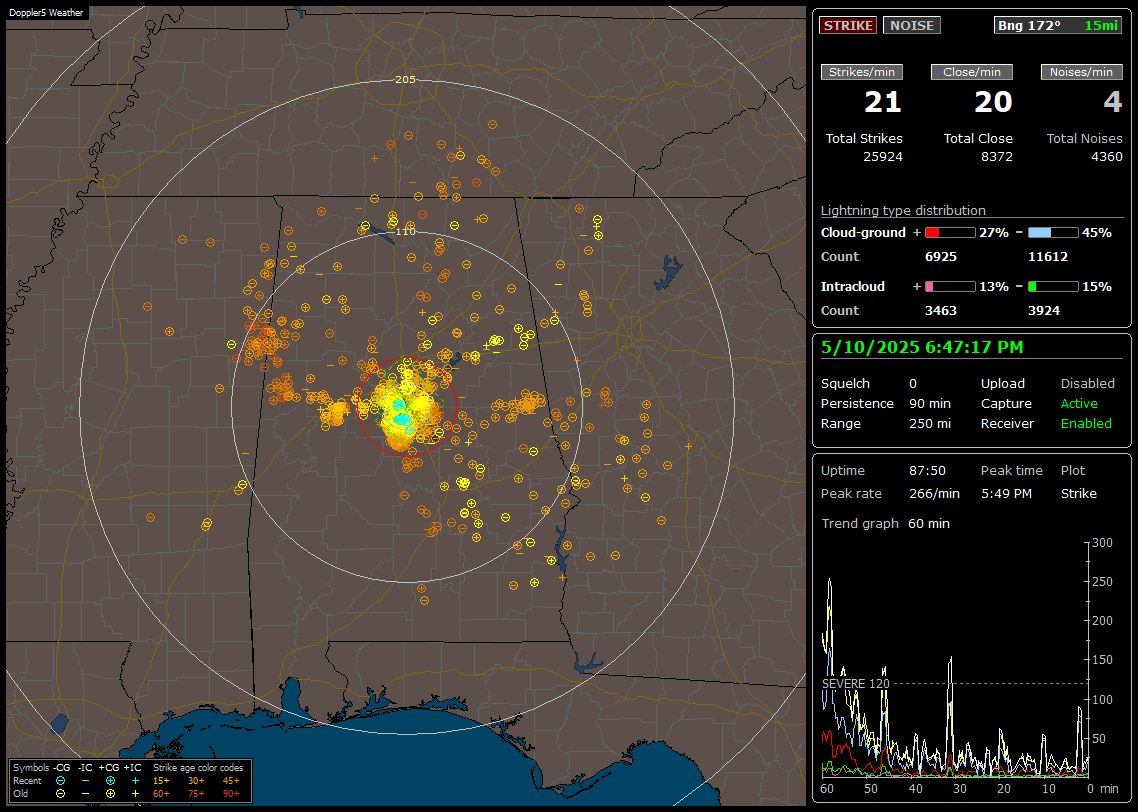Click the Recent -CG cyan symbol in legend
1138x812 pixels.
60,781
